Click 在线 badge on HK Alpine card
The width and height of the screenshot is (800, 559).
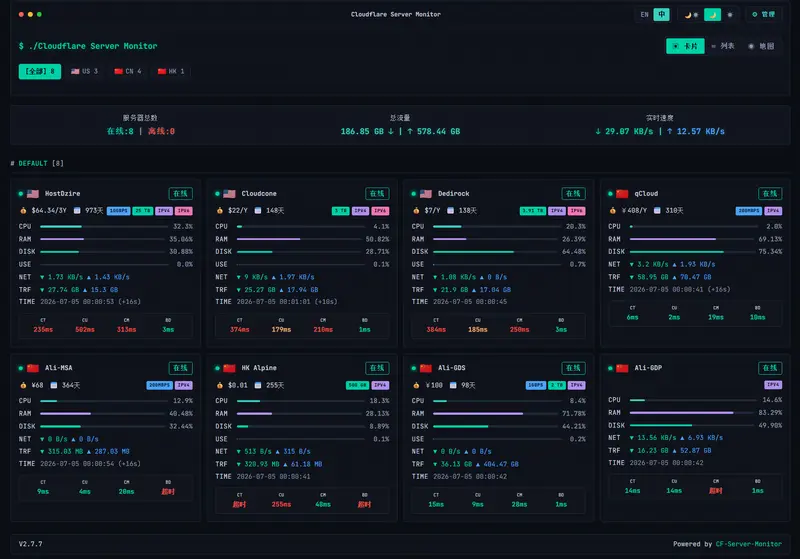click(377, 368)
